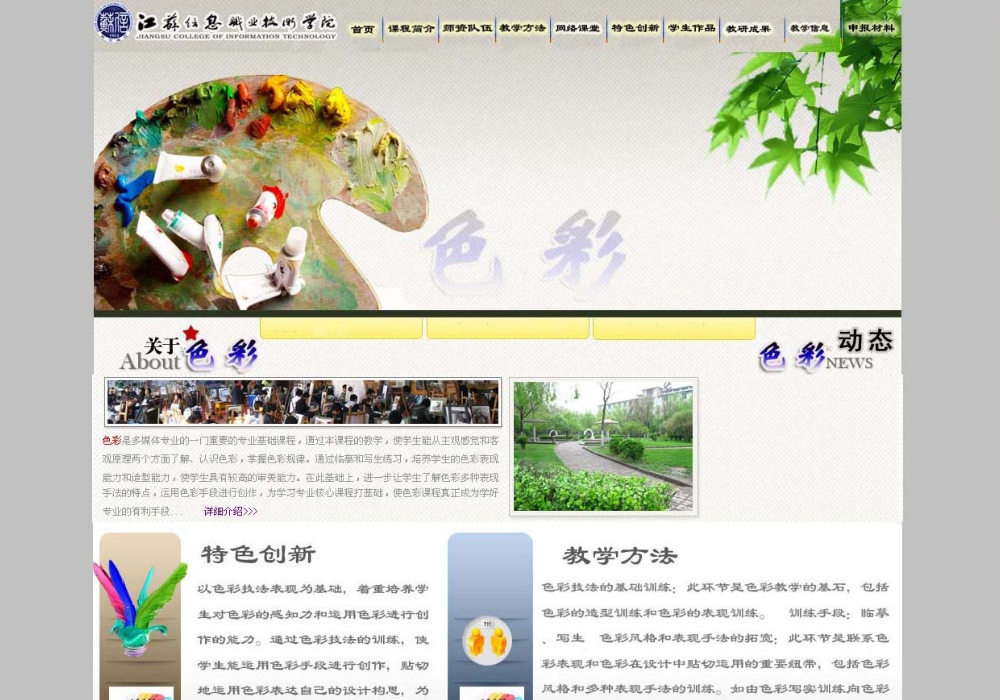The width and height of the screenshot is (1000, 700).
Task: Open the 教学信息 navigation item
Action: [x=809, y=29]
